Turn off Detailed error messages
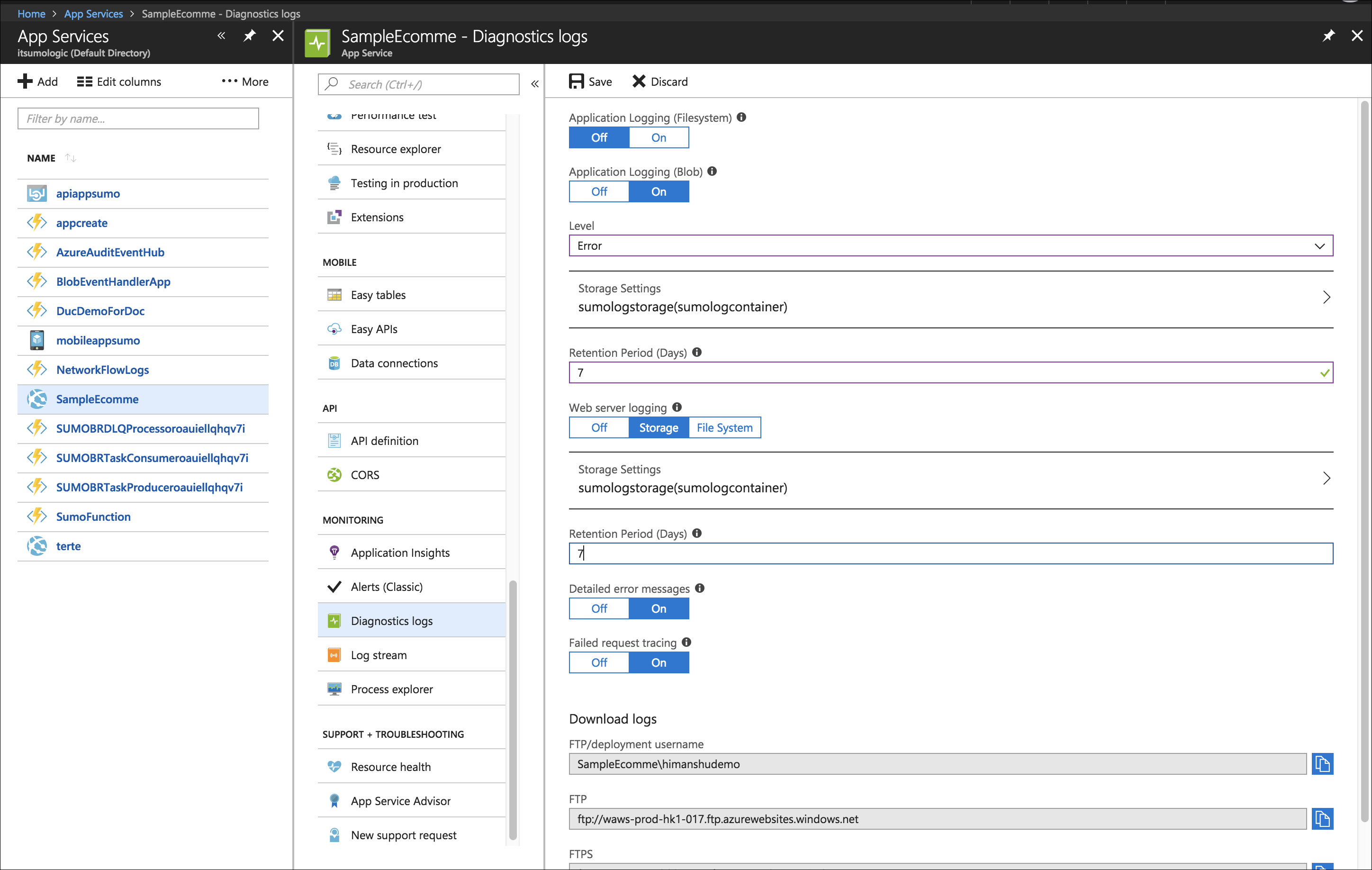The width and height of the screenshot is (1372, 870). [599, 608]
